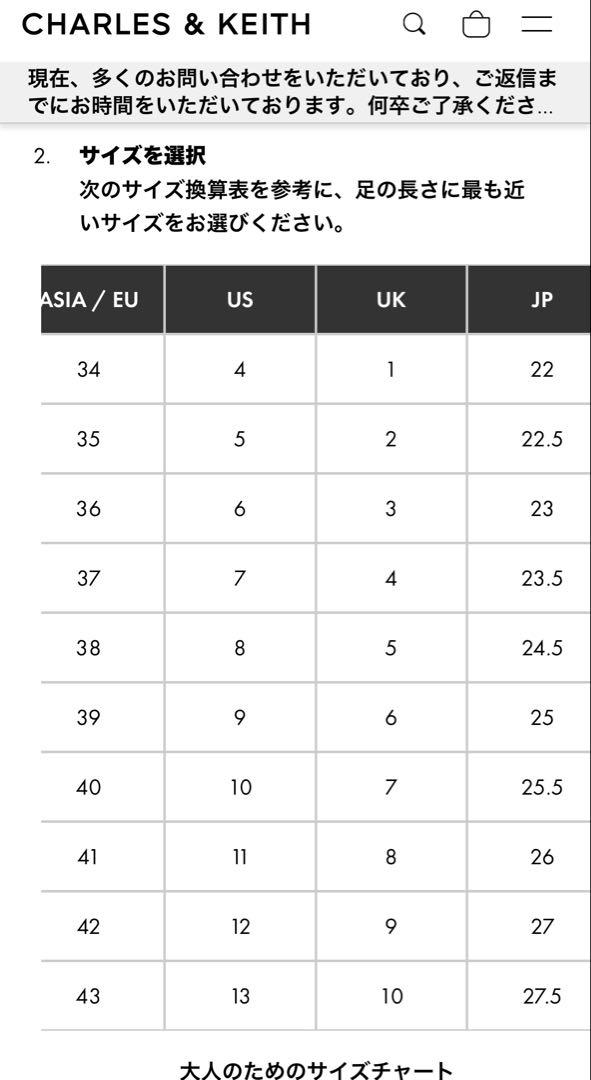The image size is (591, 1080).
Task: Click the JP size 27 cell
Action: tap(529, 926)
